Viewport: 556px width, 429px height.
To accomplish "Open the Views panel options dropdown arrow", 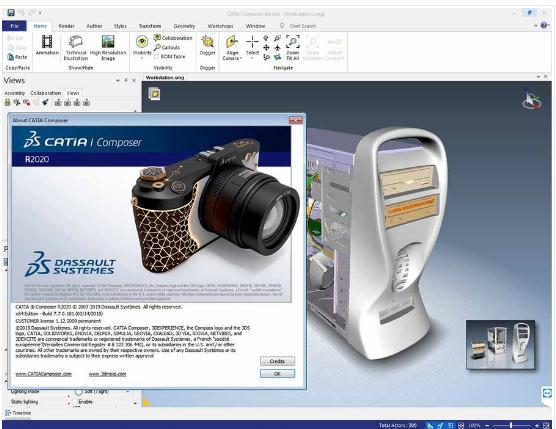I will (118, 80).
